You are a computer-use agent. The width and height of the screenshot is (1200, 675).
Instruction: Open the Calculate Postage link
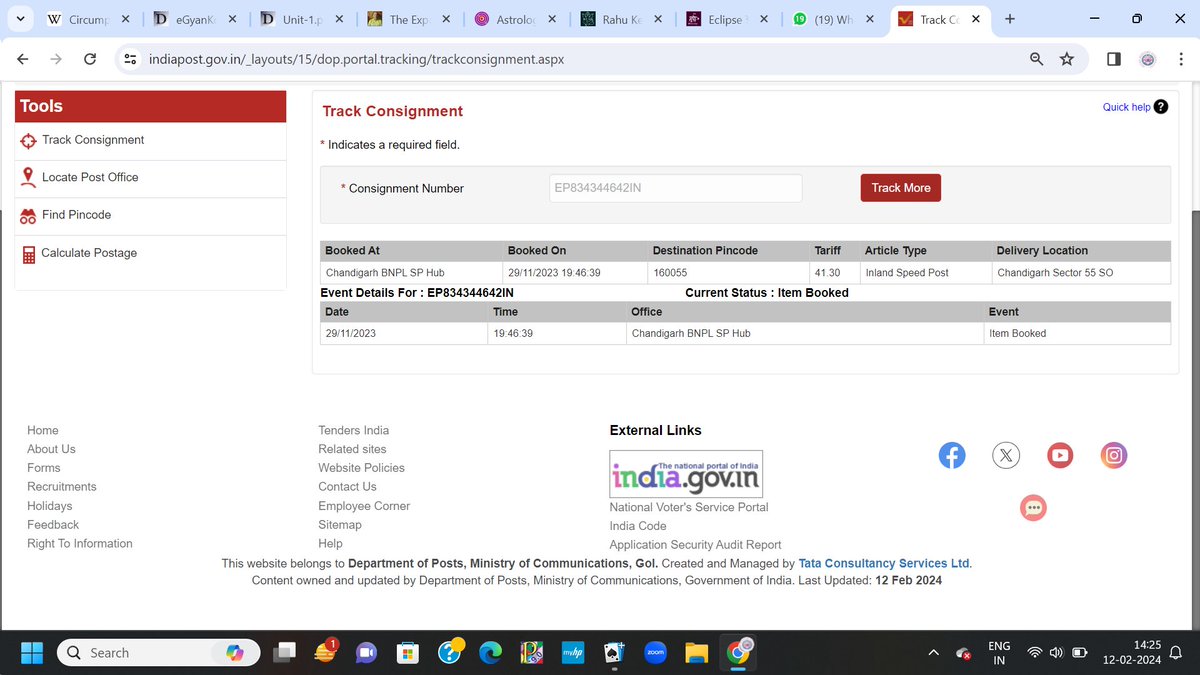89,253
